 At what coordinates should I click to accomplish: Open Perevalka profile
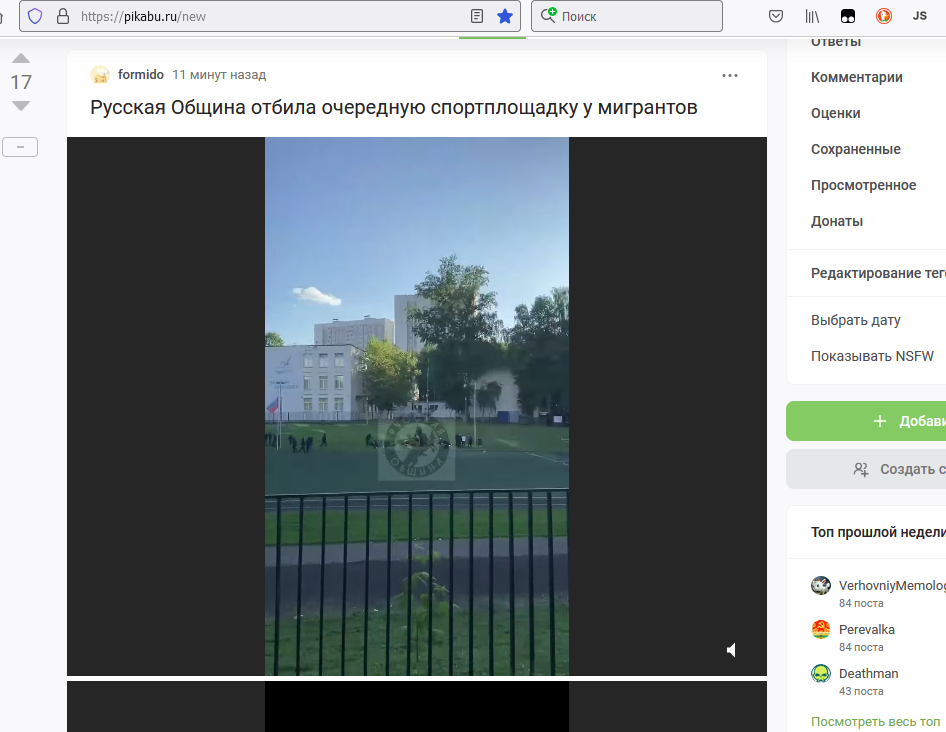[866, 629]
